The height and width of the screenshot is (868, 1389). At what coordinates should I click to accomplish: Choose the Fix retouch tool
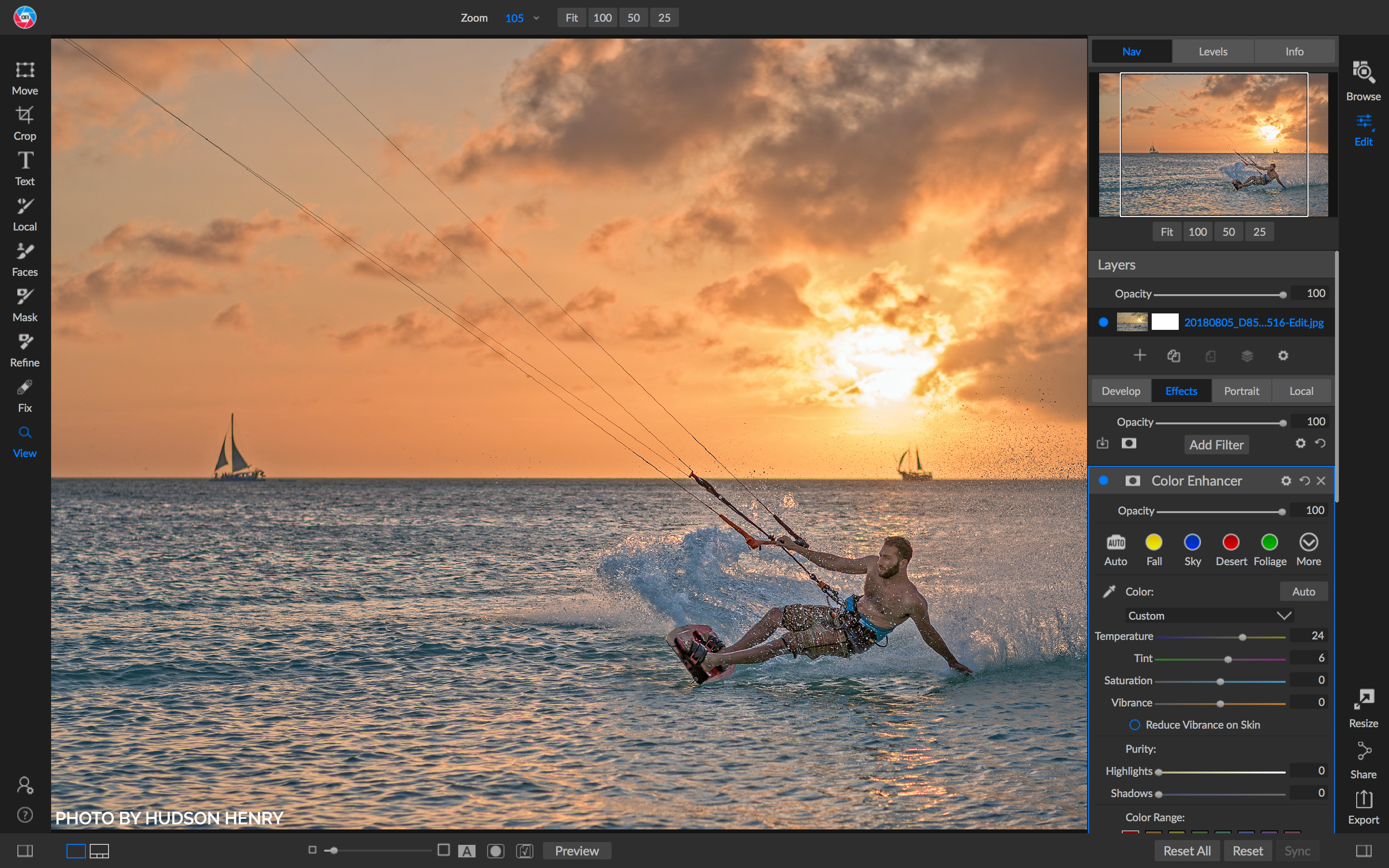coord(25,395)
